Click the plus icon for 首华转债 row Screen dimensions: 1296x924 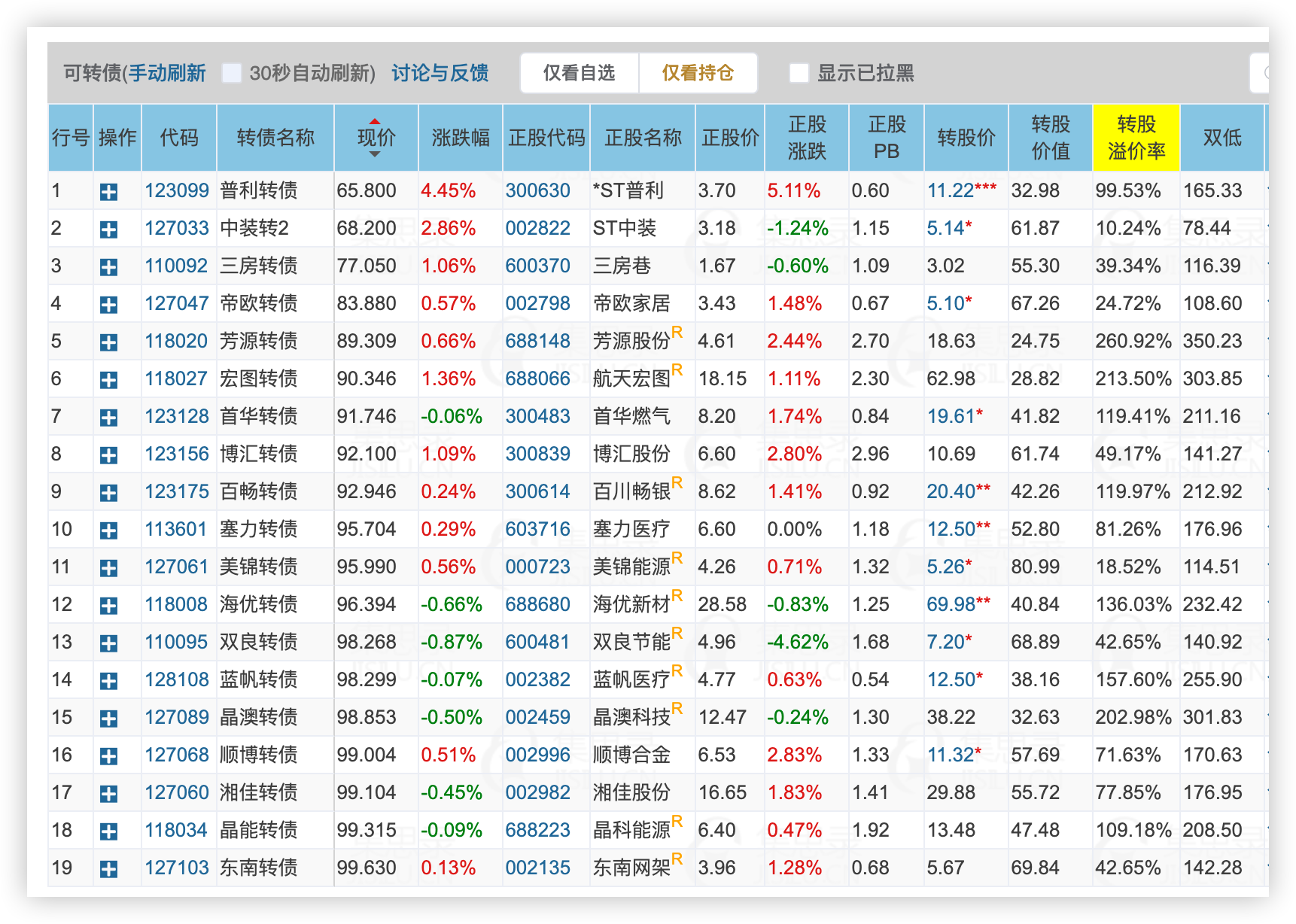point(108,418)
